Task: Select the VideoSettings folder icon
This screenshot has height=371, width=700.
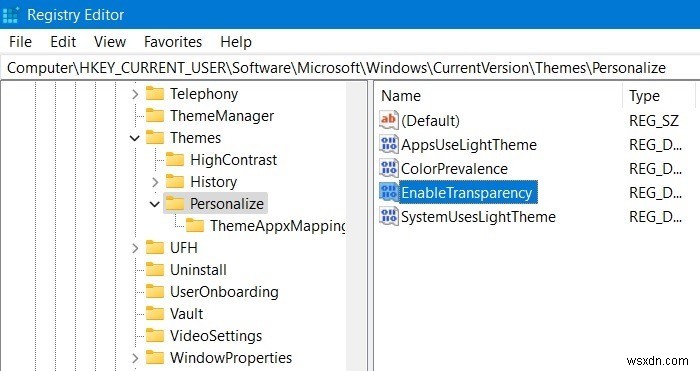Action: click(155, 335)
